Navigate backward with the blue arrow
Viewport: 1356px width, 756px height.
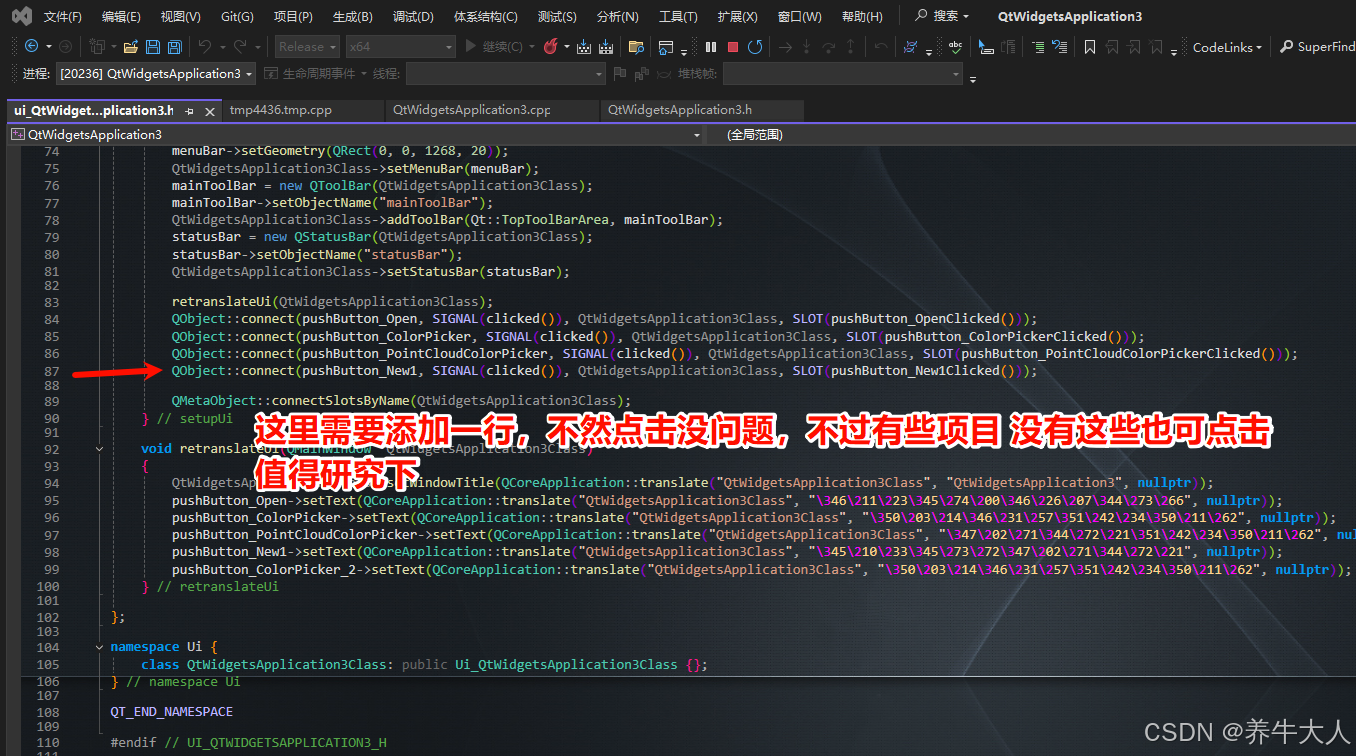click(31, 46)
